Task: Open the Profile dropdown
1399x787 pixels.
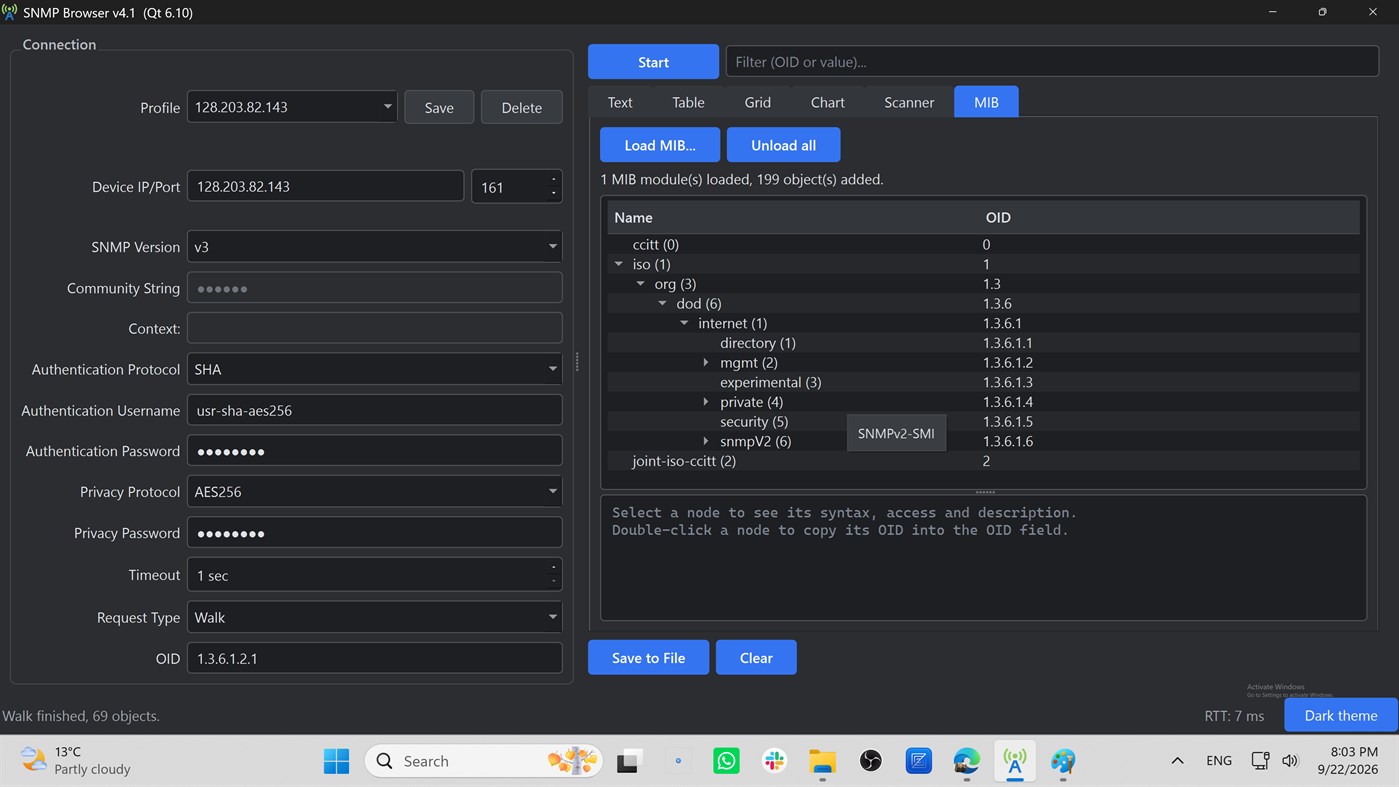Action: click(x=292, y=107)
